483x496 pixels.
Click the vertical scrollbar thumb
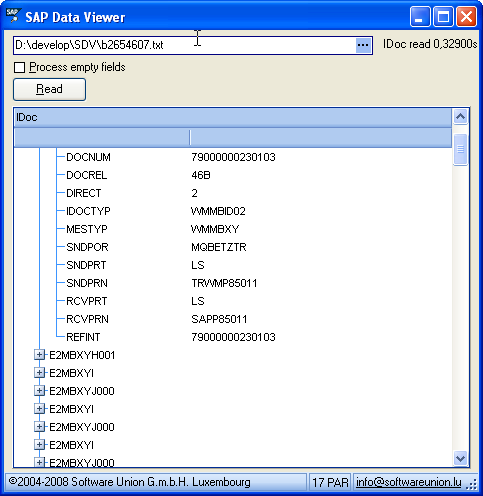(x=460, y=149)
